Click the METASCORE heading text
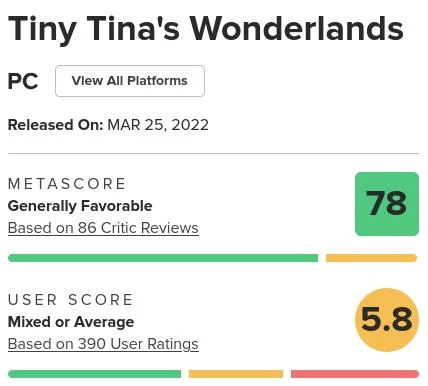This screenshot has width=428, height=386. tap(67, 184)
